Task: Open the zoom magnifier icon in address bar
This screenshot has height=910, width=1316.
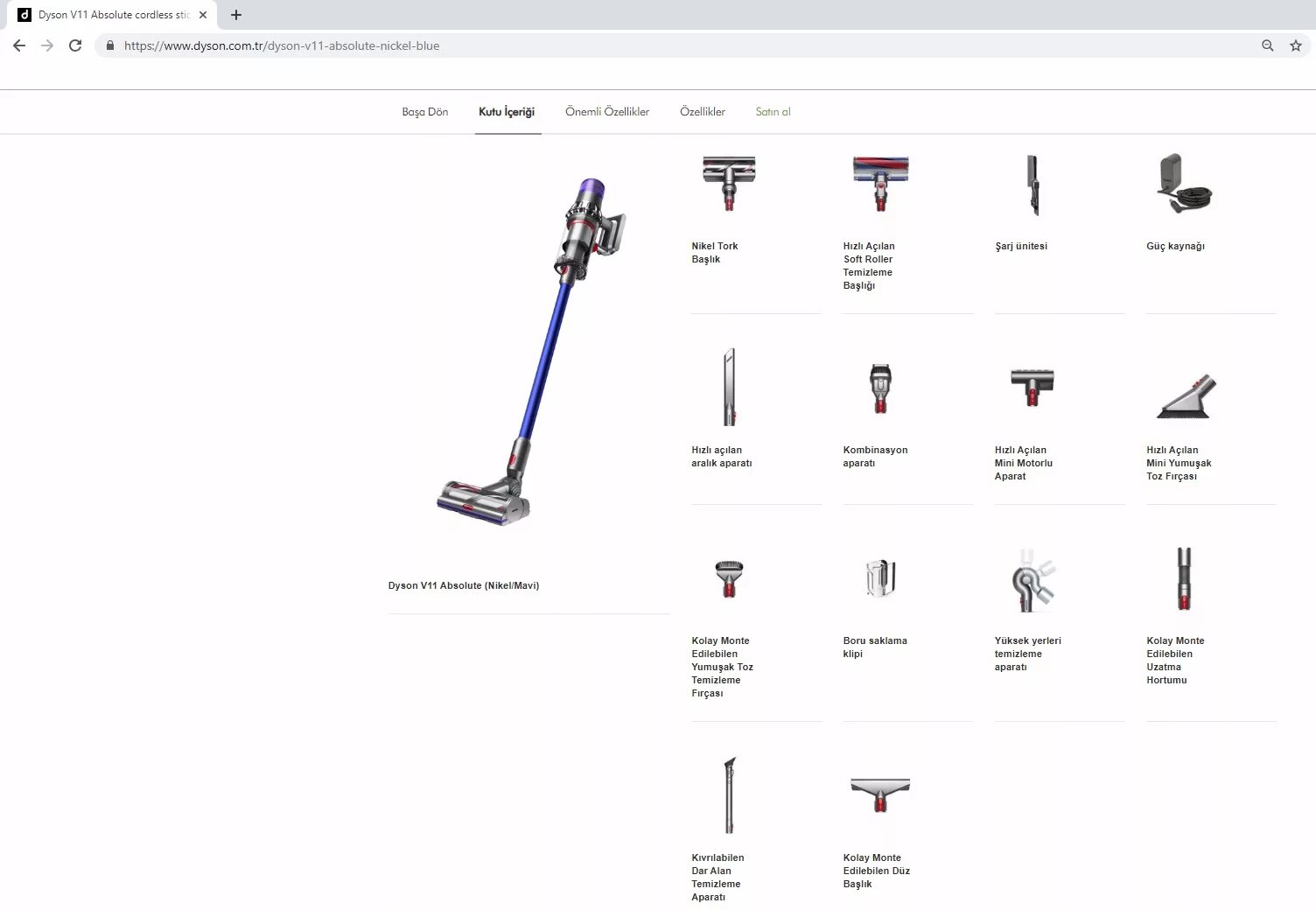Action: [x=1267, y=45]
